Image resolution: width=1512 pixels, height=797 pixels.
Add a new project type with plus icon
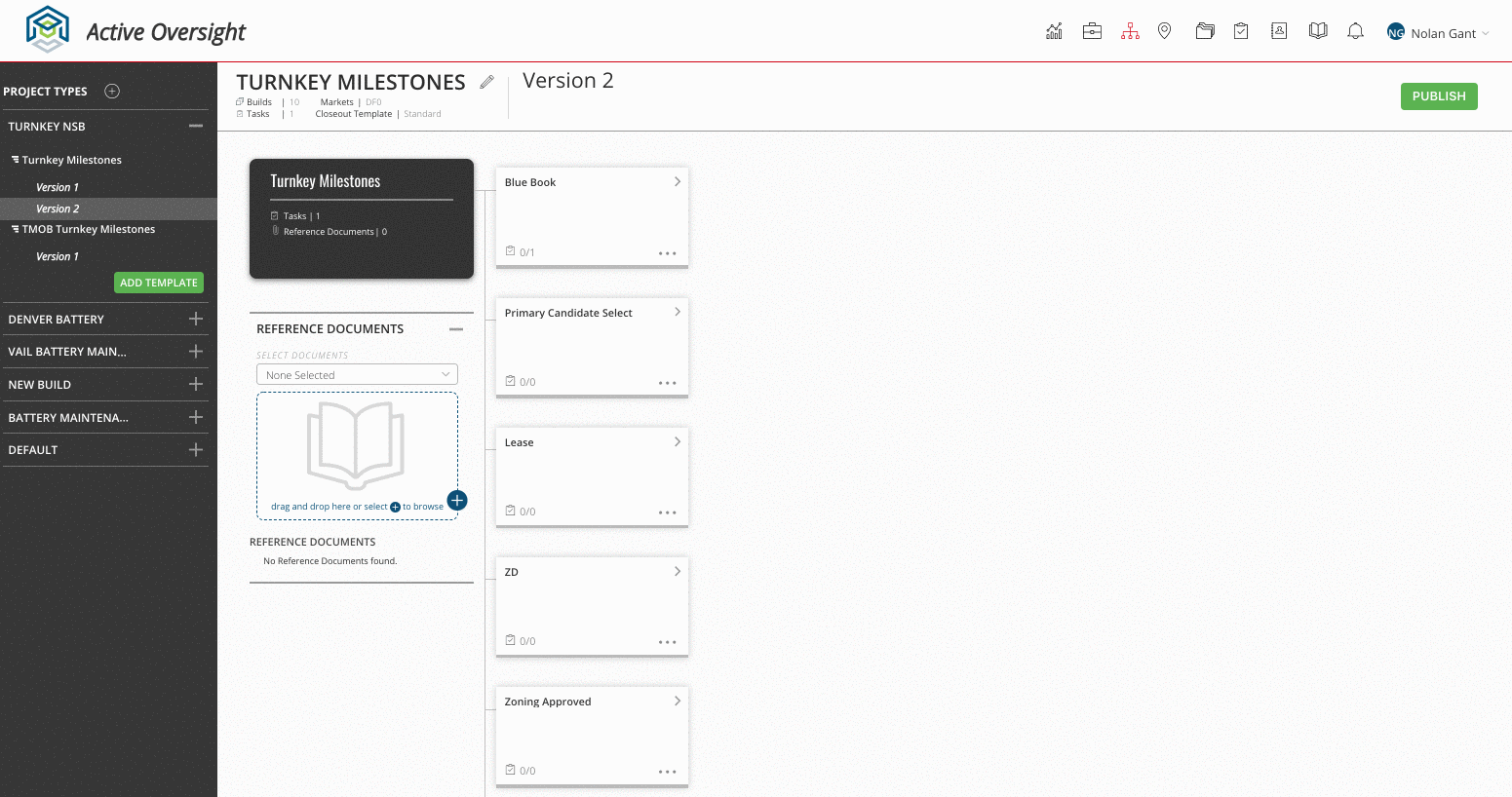click(112, 91)
